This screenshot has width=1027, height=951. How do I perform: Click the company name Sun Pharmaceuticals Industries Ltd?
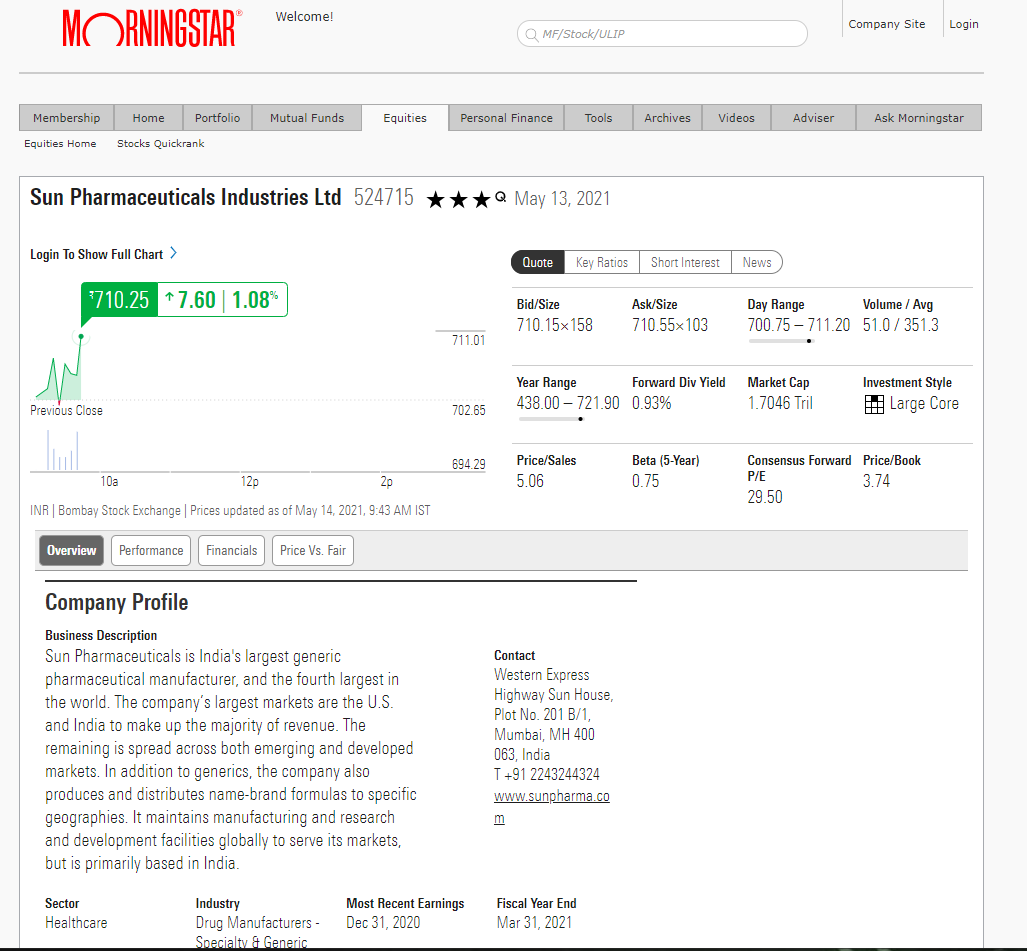click(x=186, y=197)
